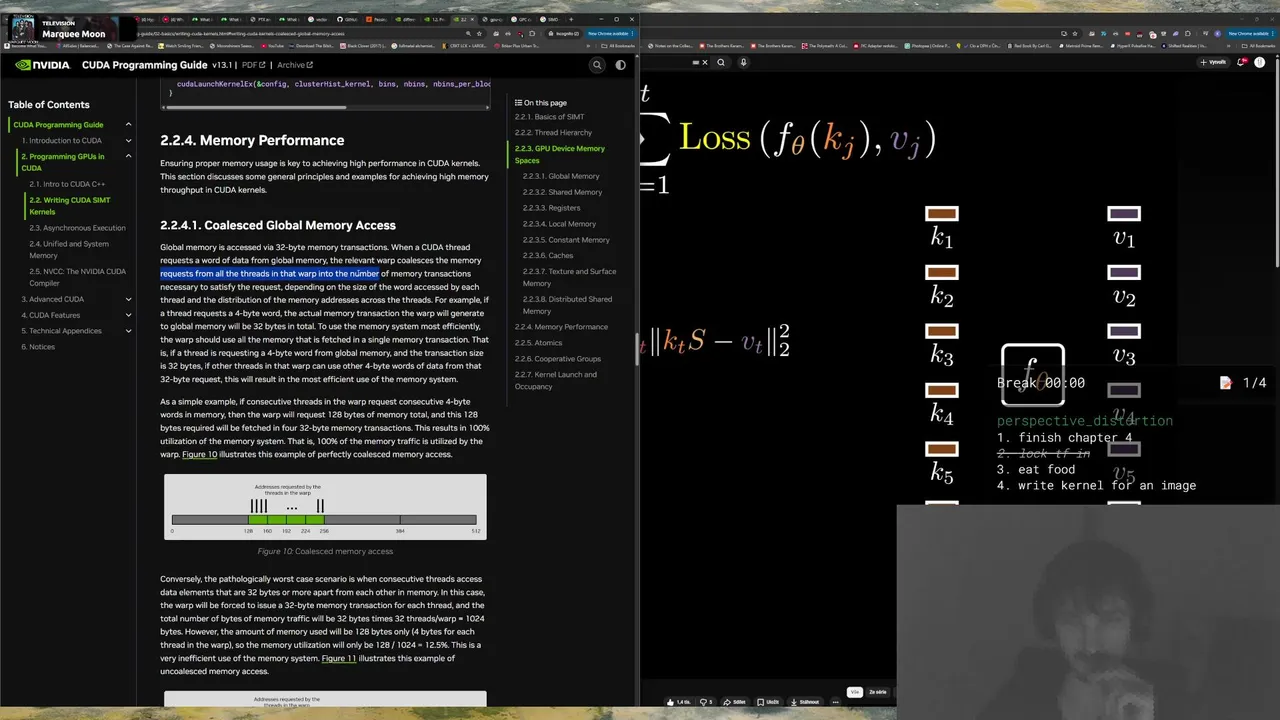This screenshot has height=720, width=1280.
Task: Go to 2.2.3.1. Global Memory
Action: (561, 176)
